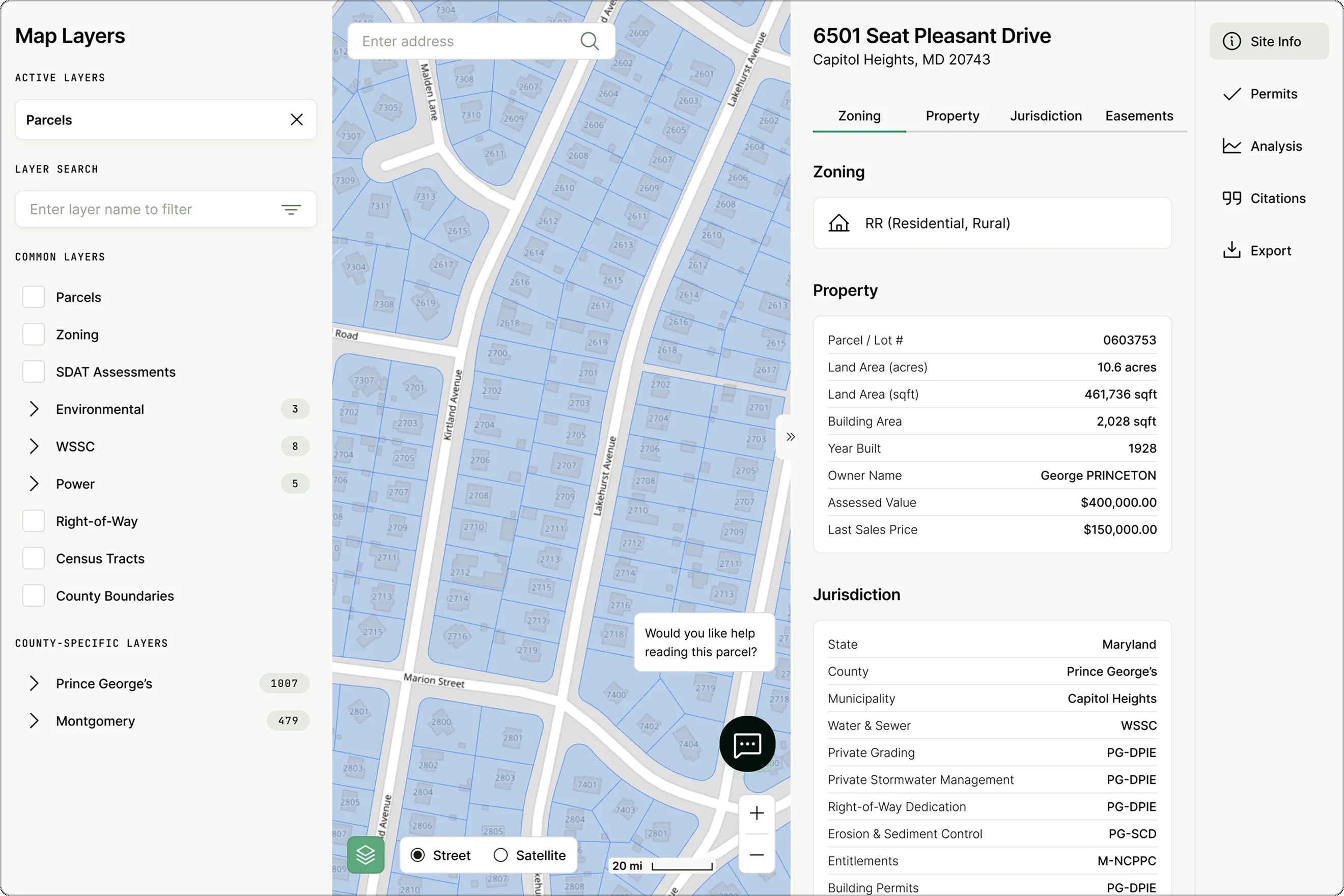The width and height of the screenshot is (1344, 896).
Task: Click the 10.6 acres value
Action: tap(1126, 367)
